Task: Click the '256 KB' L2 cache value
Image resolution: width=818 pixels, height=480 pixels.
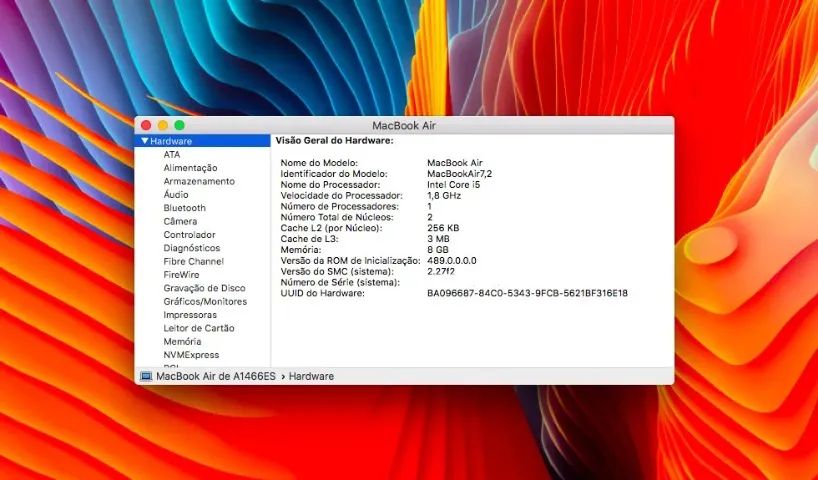Action: pyautogui.click(x=443, y=228)
